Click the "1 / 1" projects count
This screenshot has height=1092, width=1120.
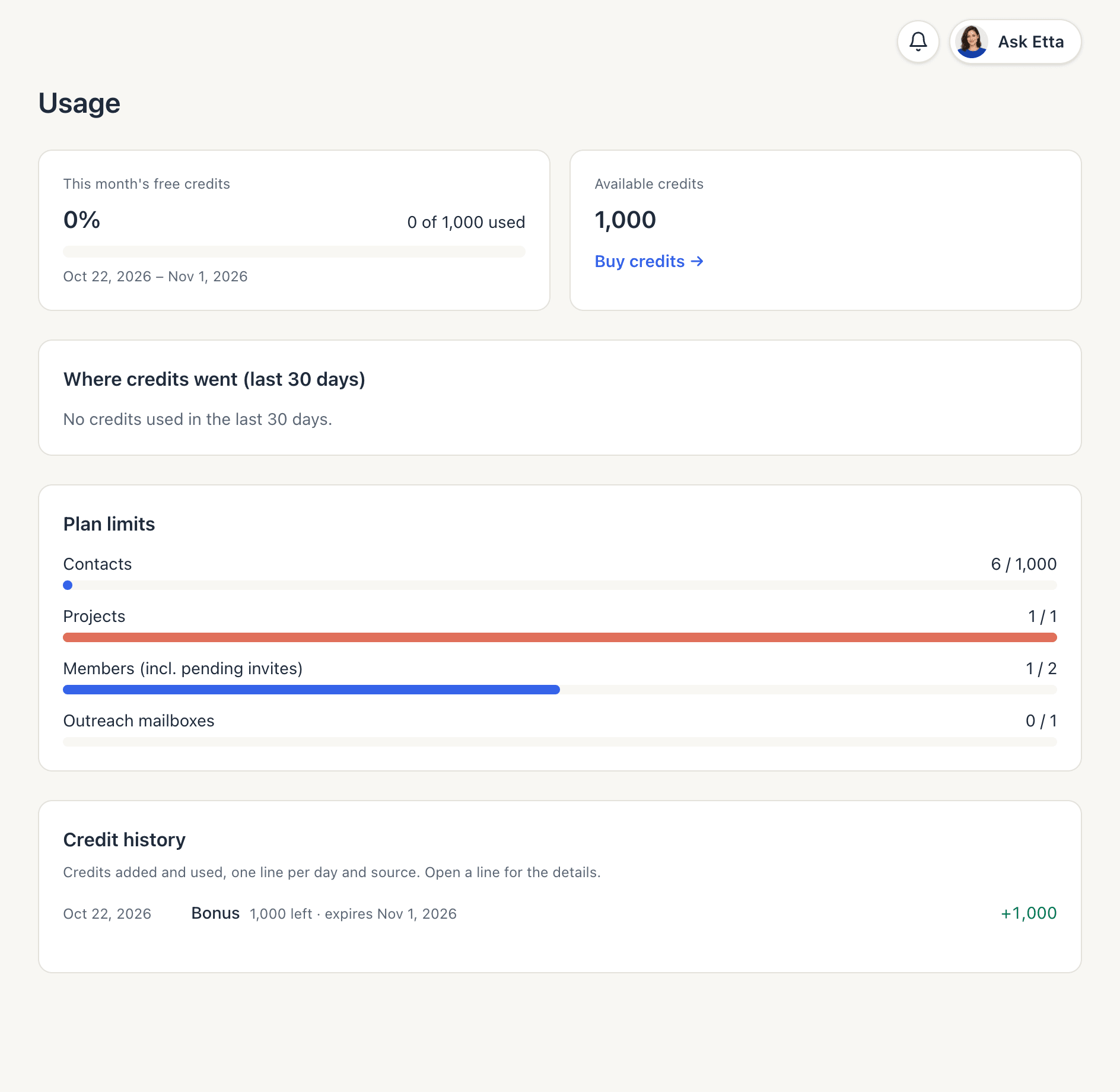[x=1042, y=616]
